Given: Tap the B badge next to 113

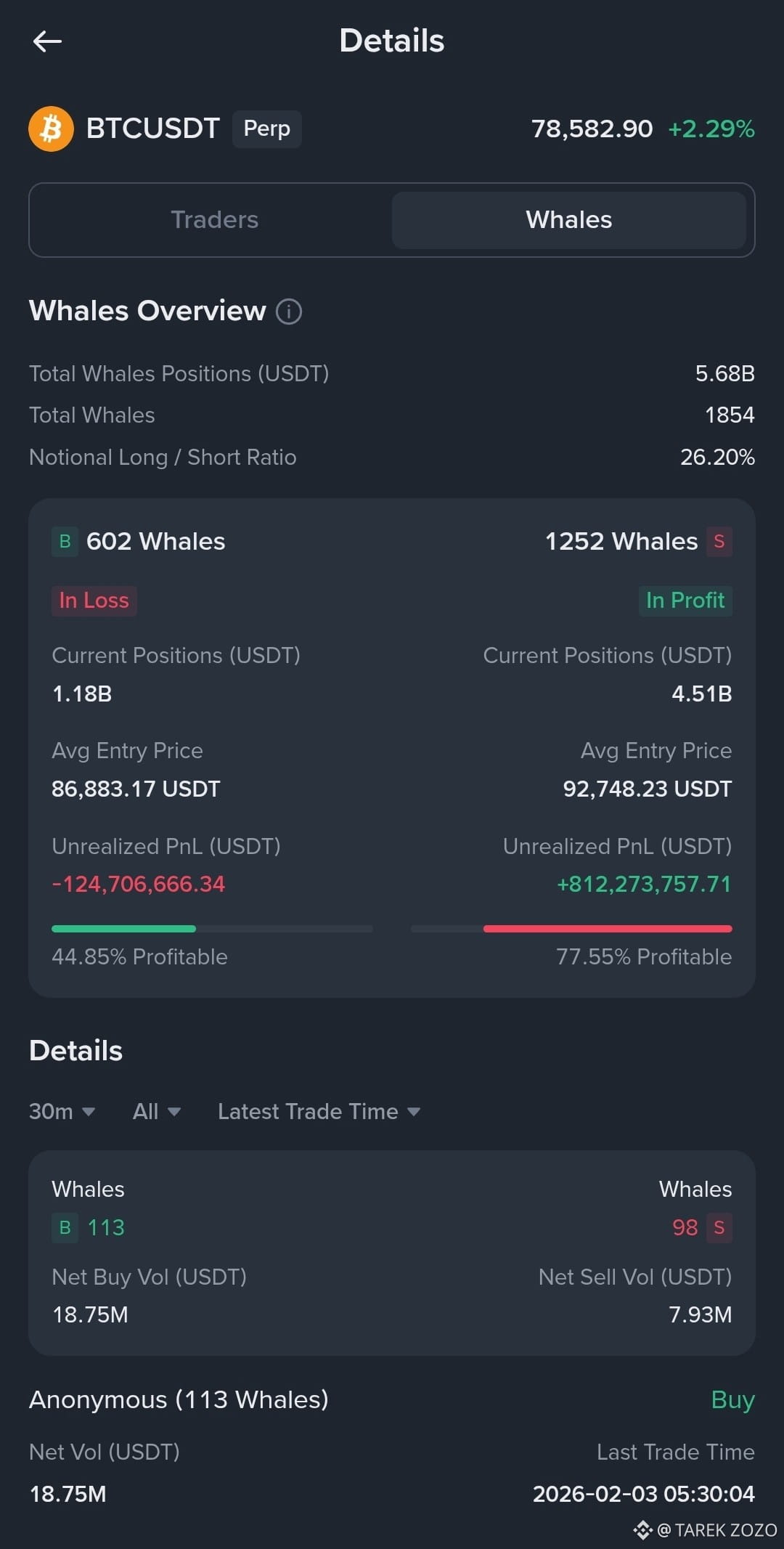Looking at the screenshot, I should 65,1228.
